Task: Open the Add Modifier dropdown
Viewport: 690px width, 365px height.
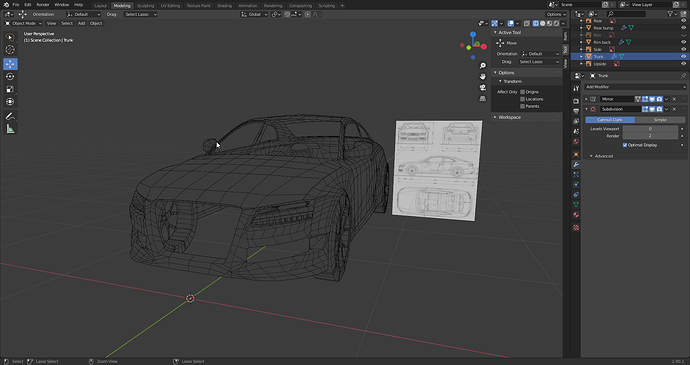Action: (635, 87)
